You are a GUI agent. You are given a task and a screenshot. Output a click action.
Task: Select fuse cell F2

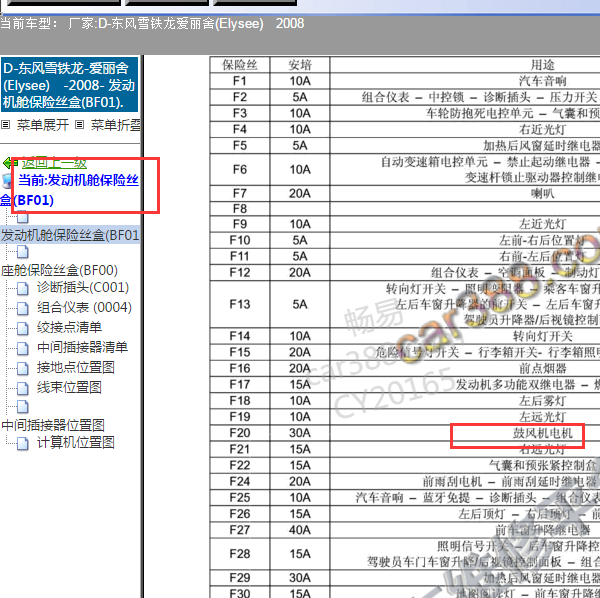[240, 97]
